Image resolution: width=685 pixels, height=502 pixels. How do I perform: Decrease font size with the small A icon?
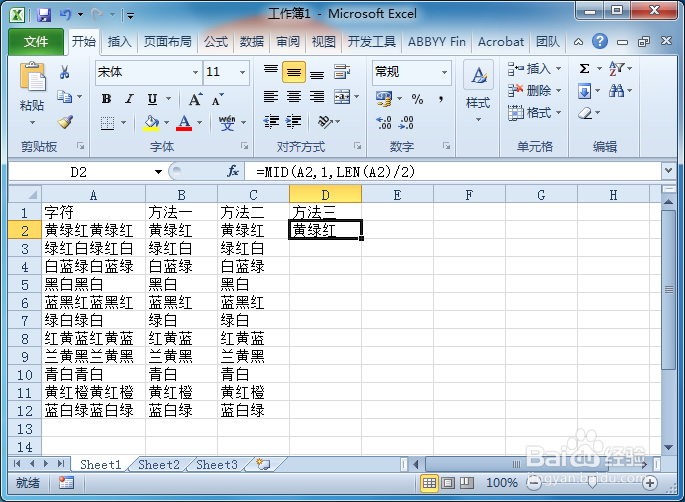coord(217,99)
